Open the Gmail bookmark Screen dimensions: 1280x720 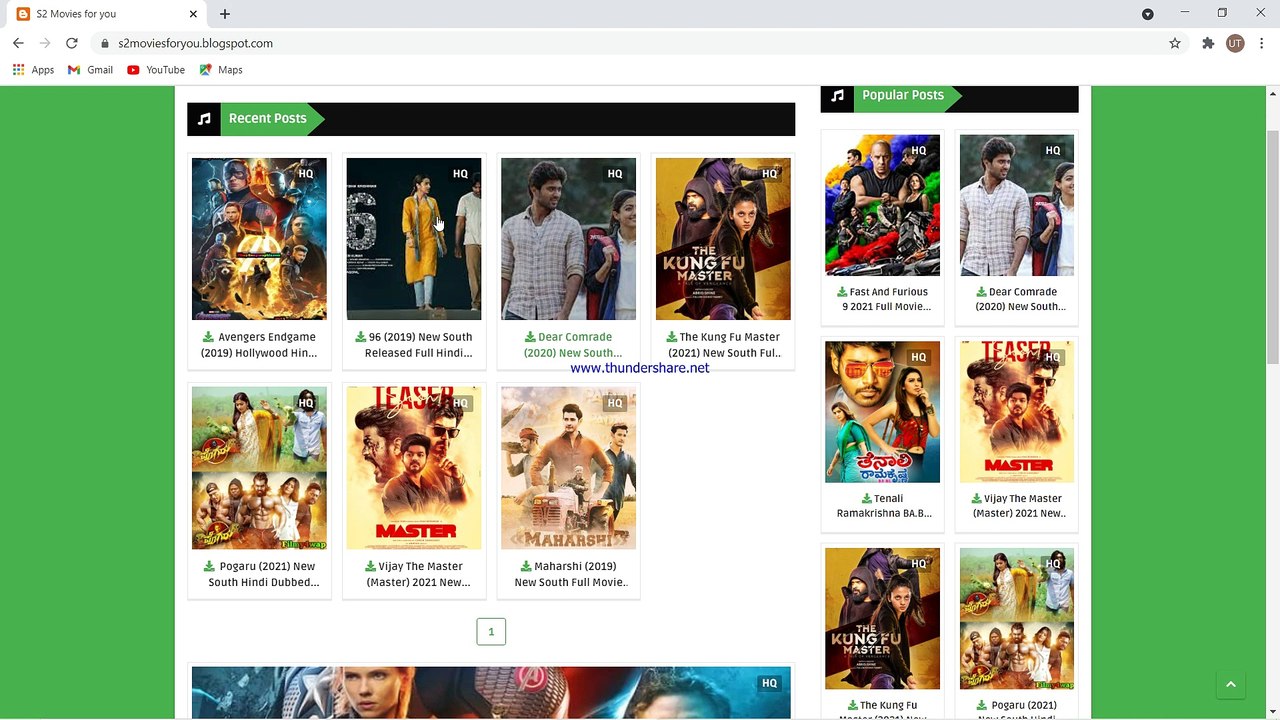tap(90, 70)
